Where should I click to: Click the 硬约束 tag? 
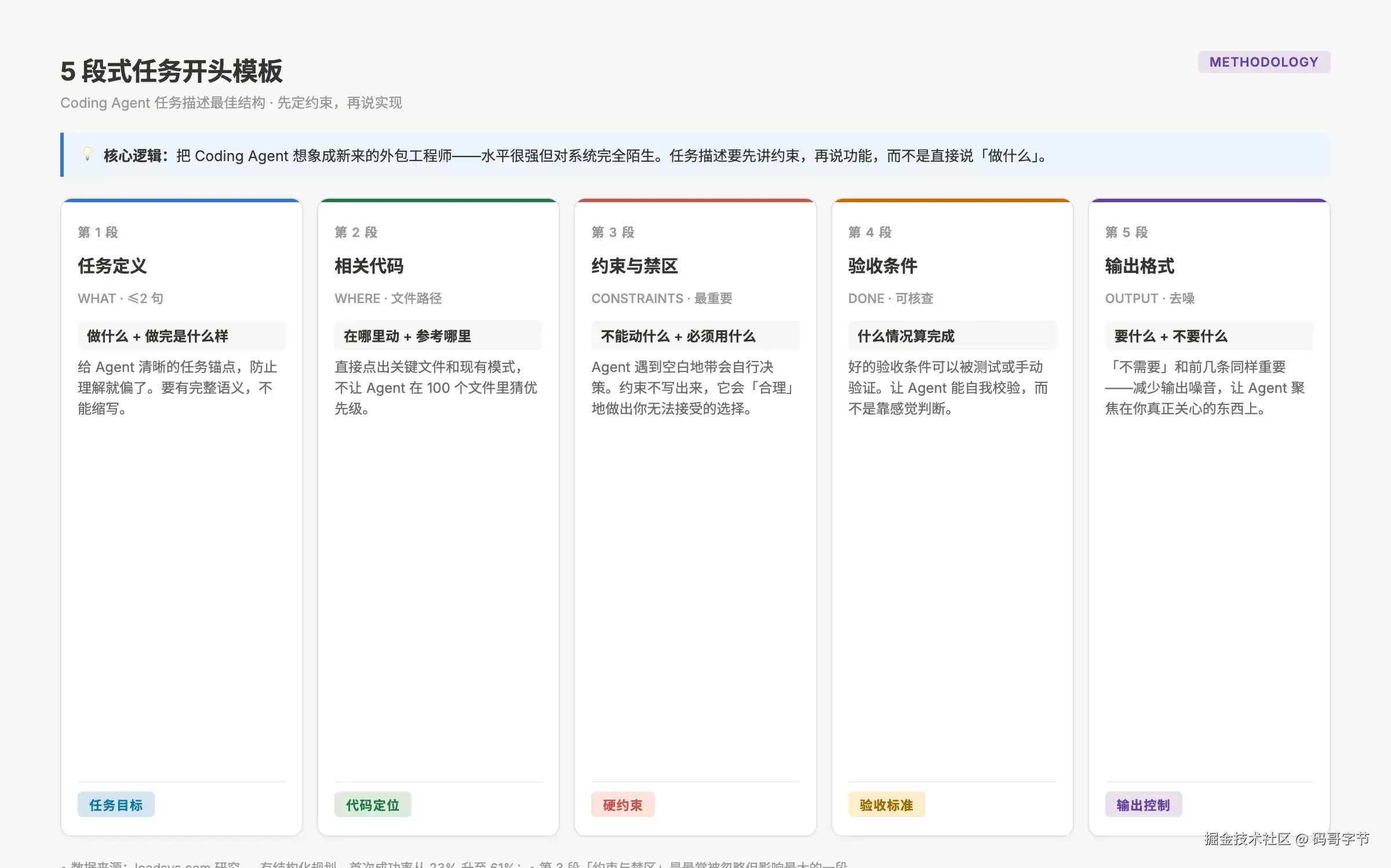[x=623, y=805]
